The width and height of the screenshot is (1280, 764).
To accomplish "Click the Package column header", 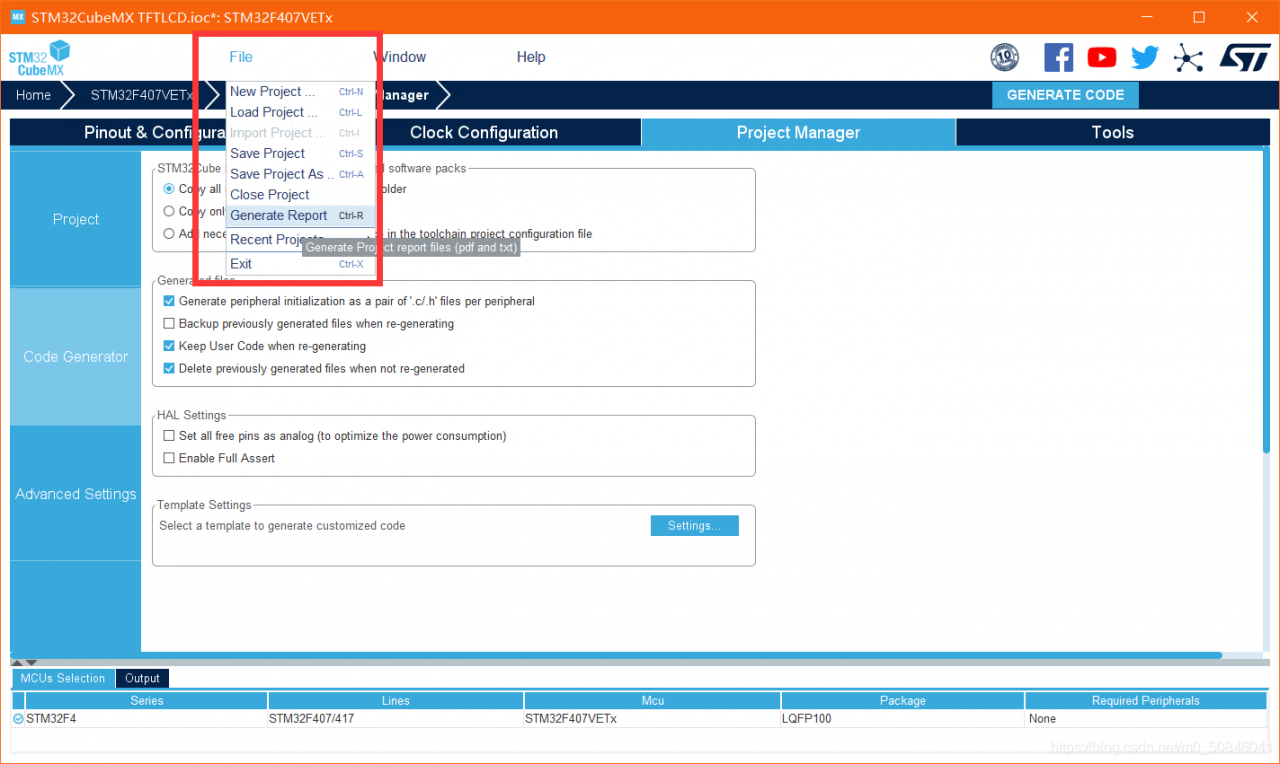I will [903, 701].
